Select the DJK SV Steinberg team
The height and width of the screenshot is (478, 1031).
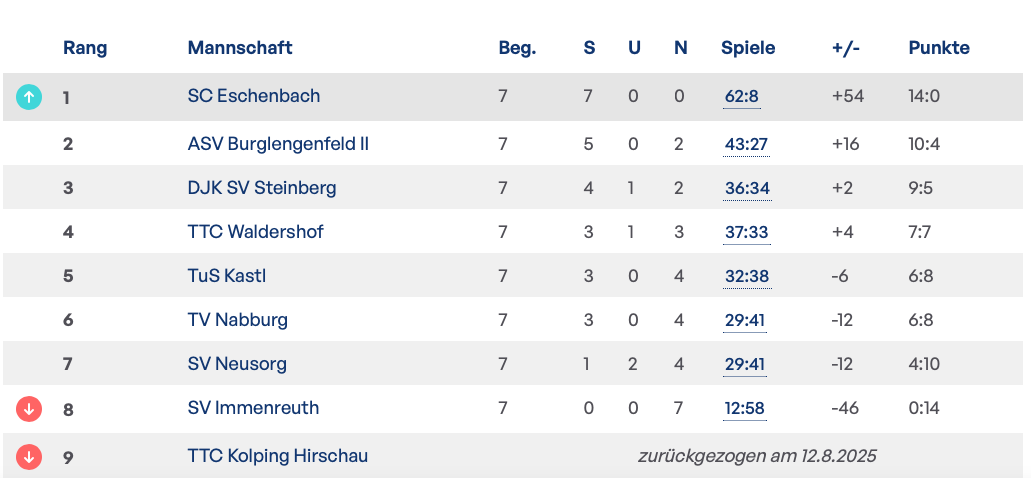point(262,188)
